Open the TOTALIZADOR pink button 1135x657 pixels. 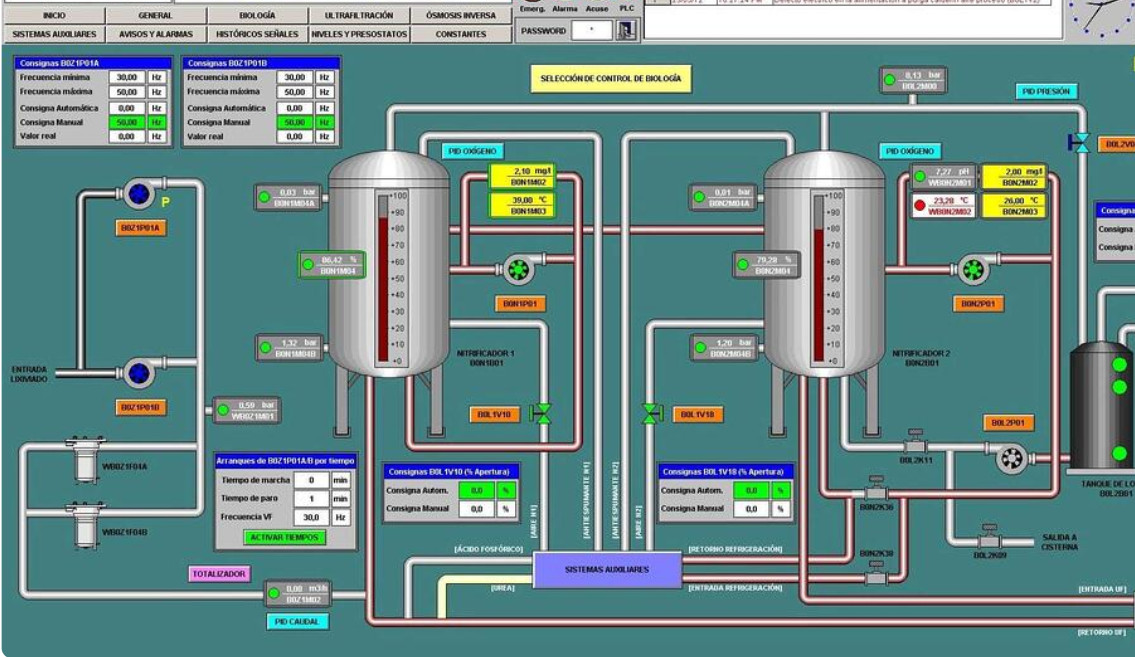218,574
